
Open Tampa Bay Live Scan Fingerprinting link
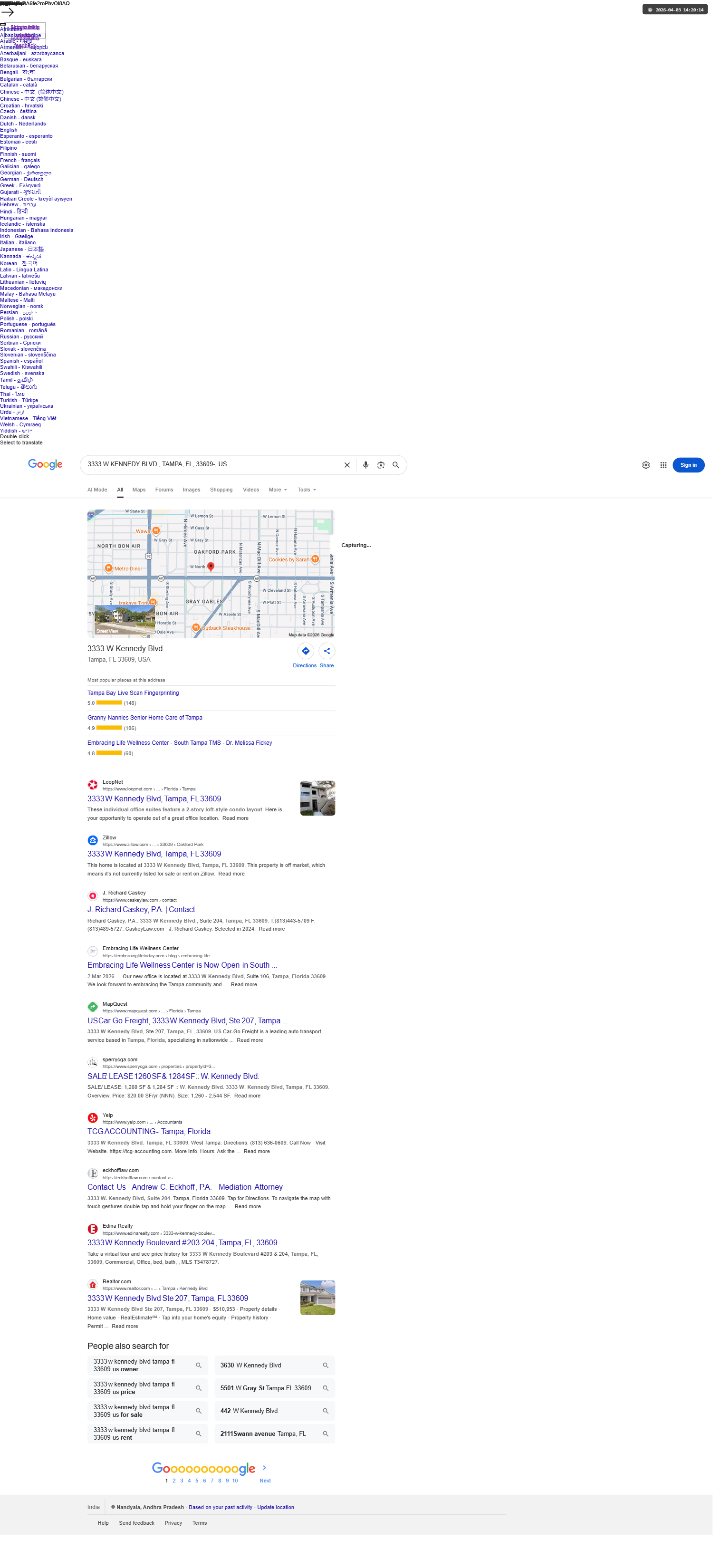(133, 693)
